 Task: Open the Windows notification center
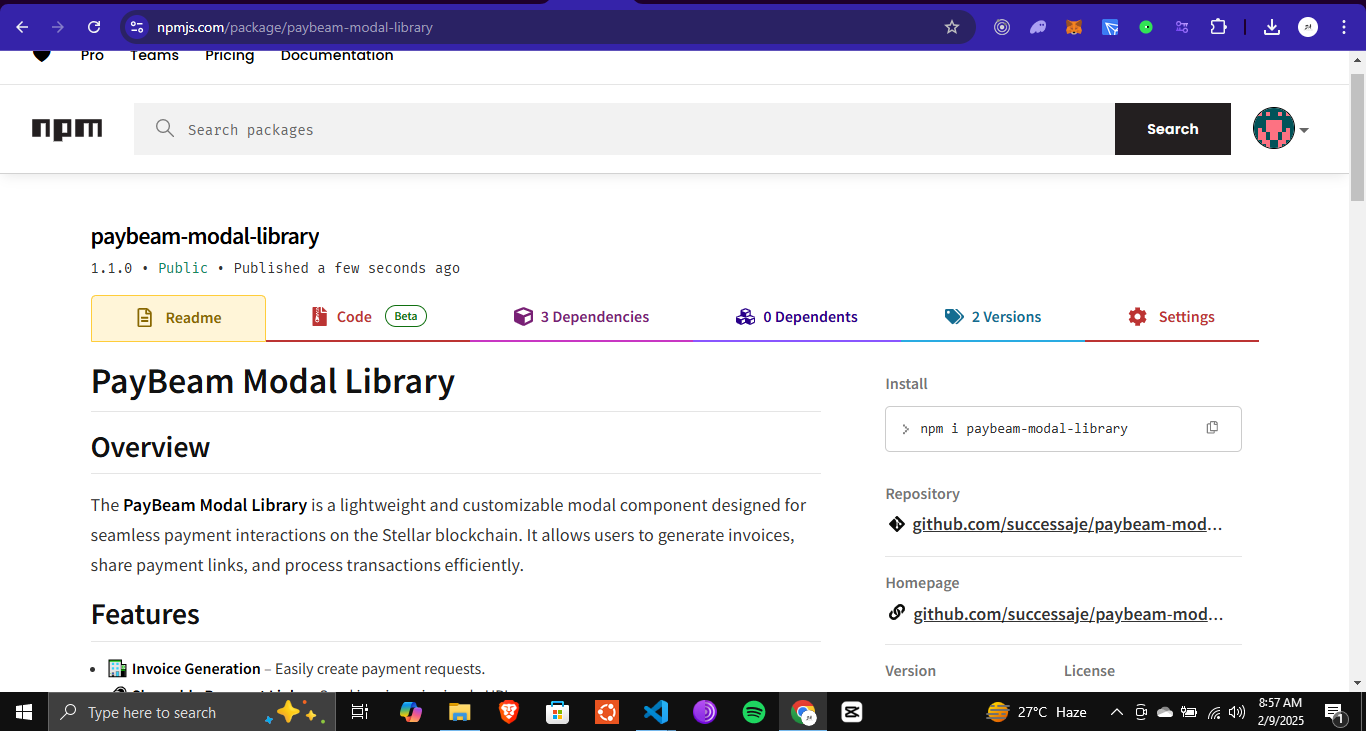(x=1334, y=713)
